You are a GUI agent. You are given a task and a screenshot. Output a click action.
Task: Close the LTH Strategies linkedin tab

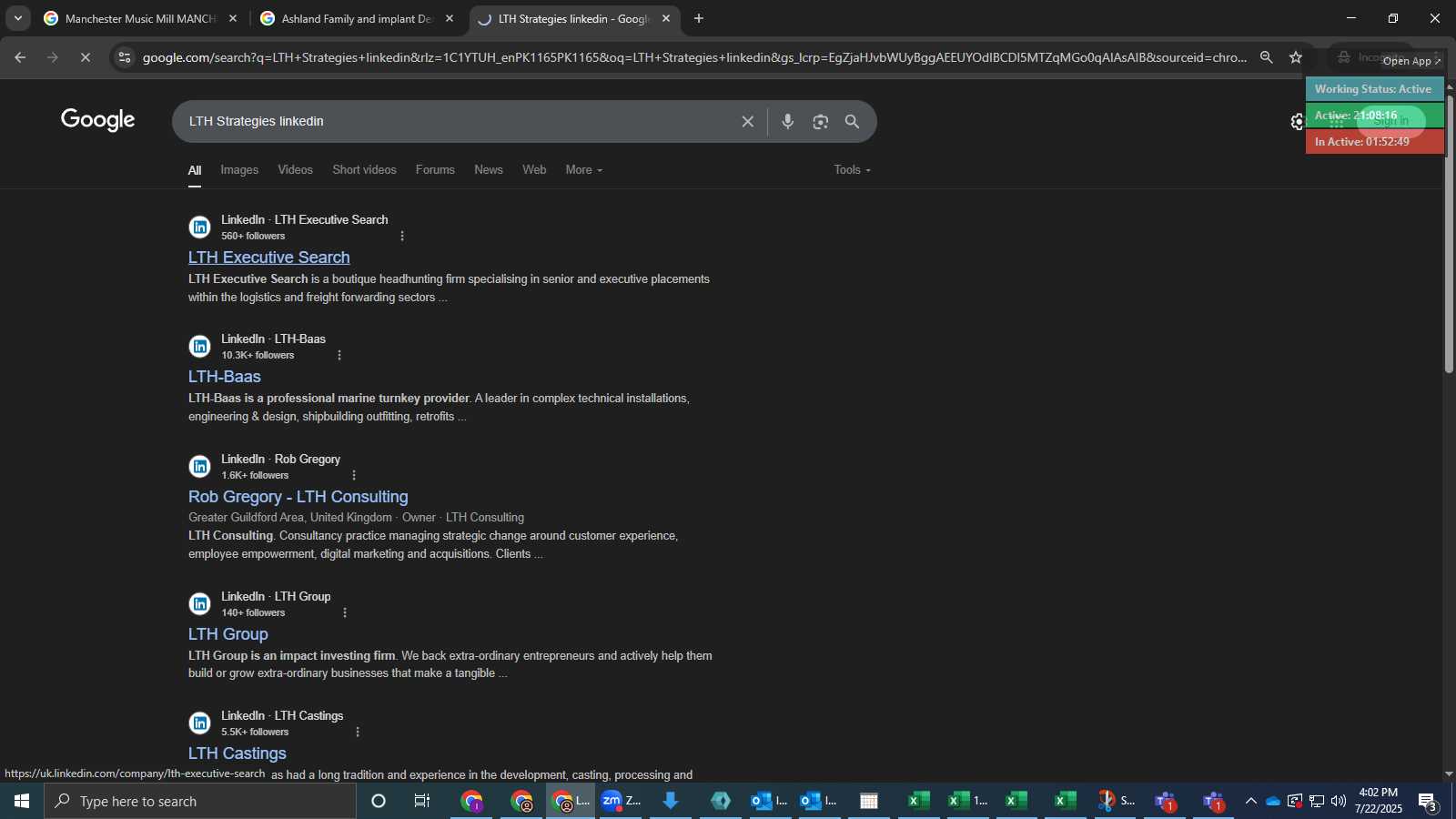pyautogui.click(x=666, y=18)
